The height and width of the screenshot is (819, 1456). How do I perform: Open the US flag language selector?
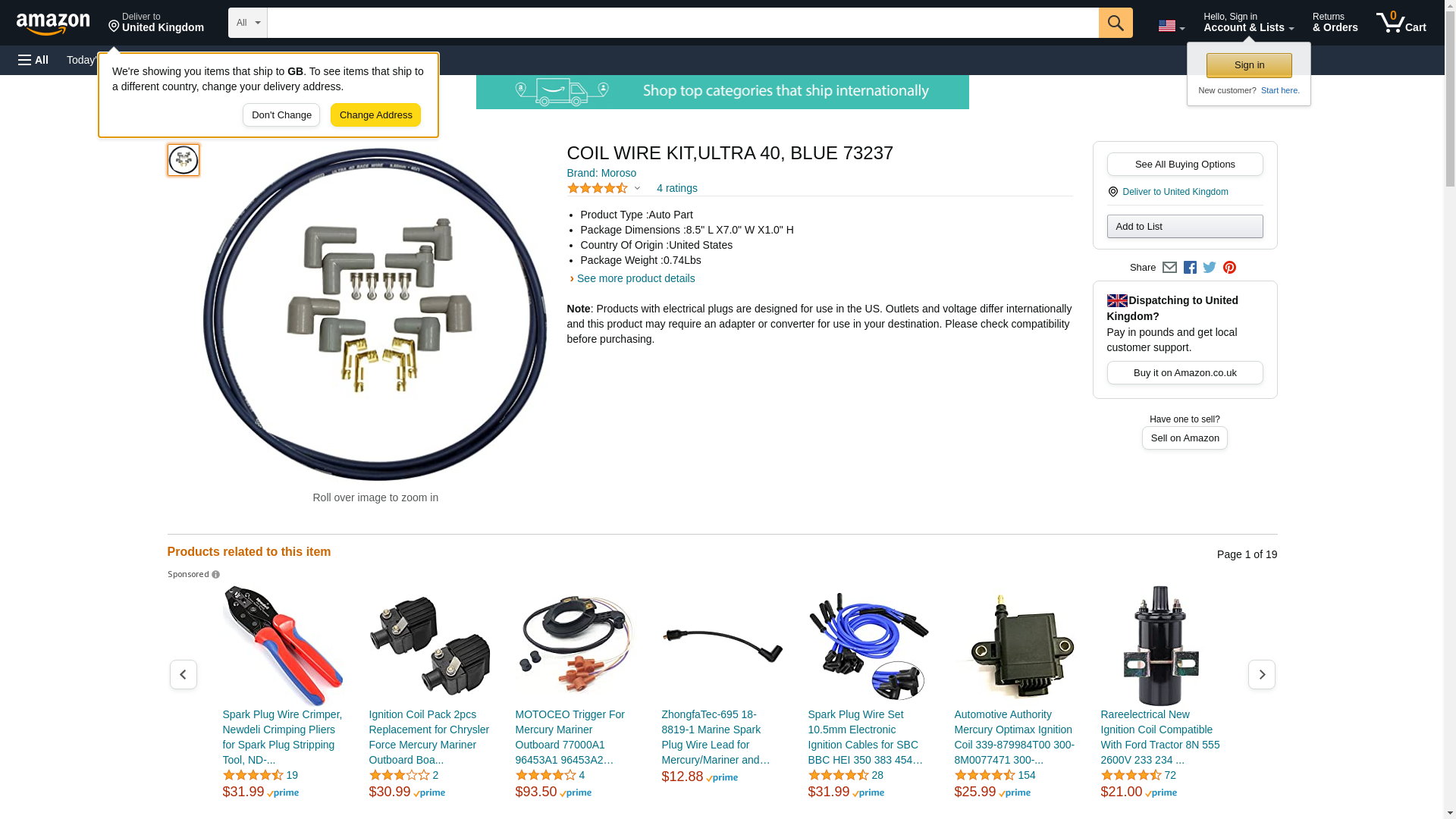pyautogui.click(x=1171, y=26)
